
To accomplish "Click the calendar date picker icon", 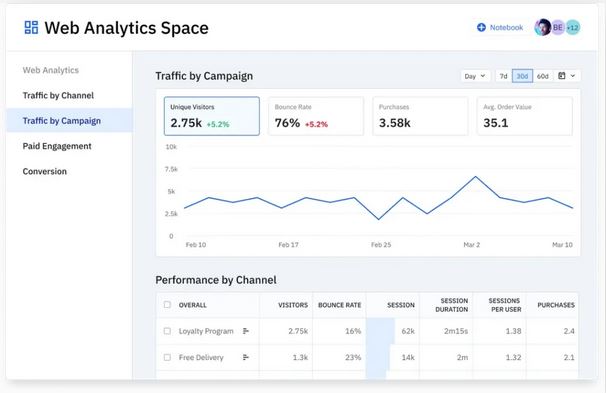I will [562, 76].
